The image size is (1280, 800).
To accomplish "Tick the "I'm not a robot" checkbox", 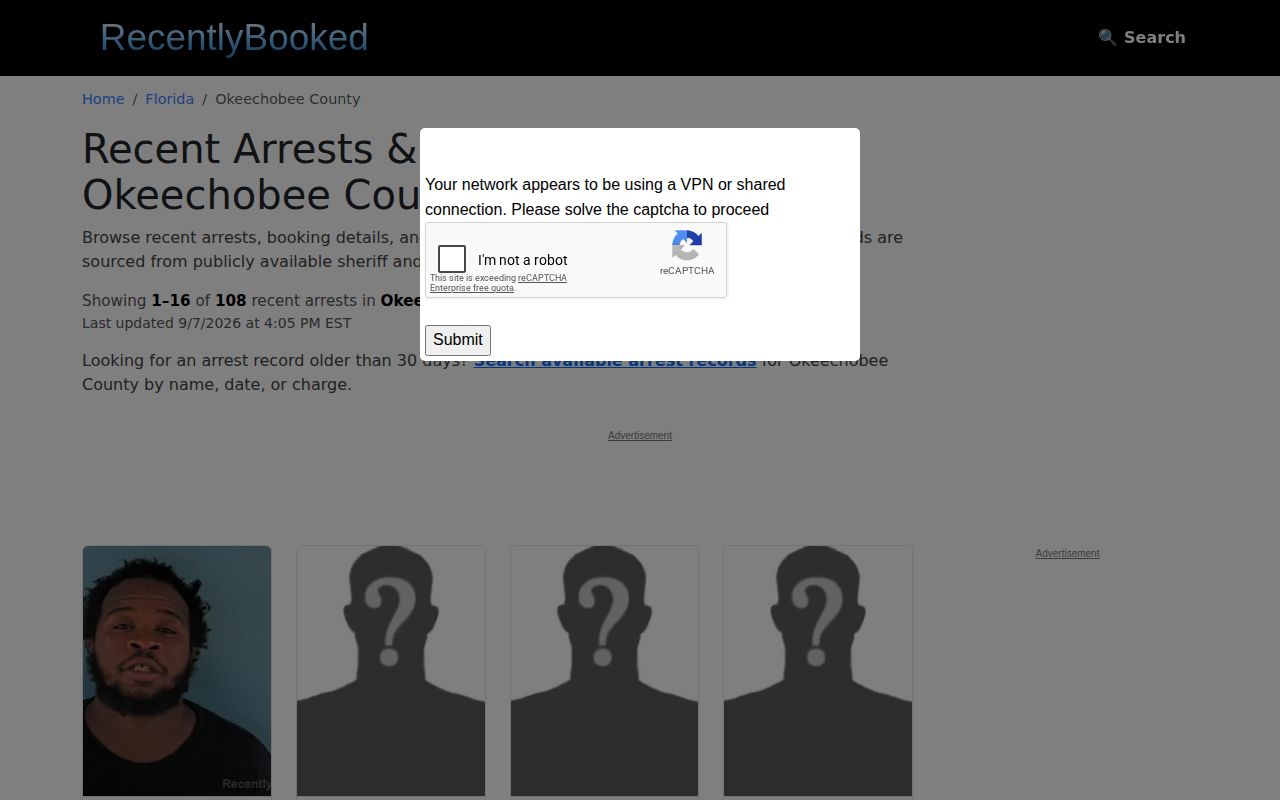I will 452,259.
